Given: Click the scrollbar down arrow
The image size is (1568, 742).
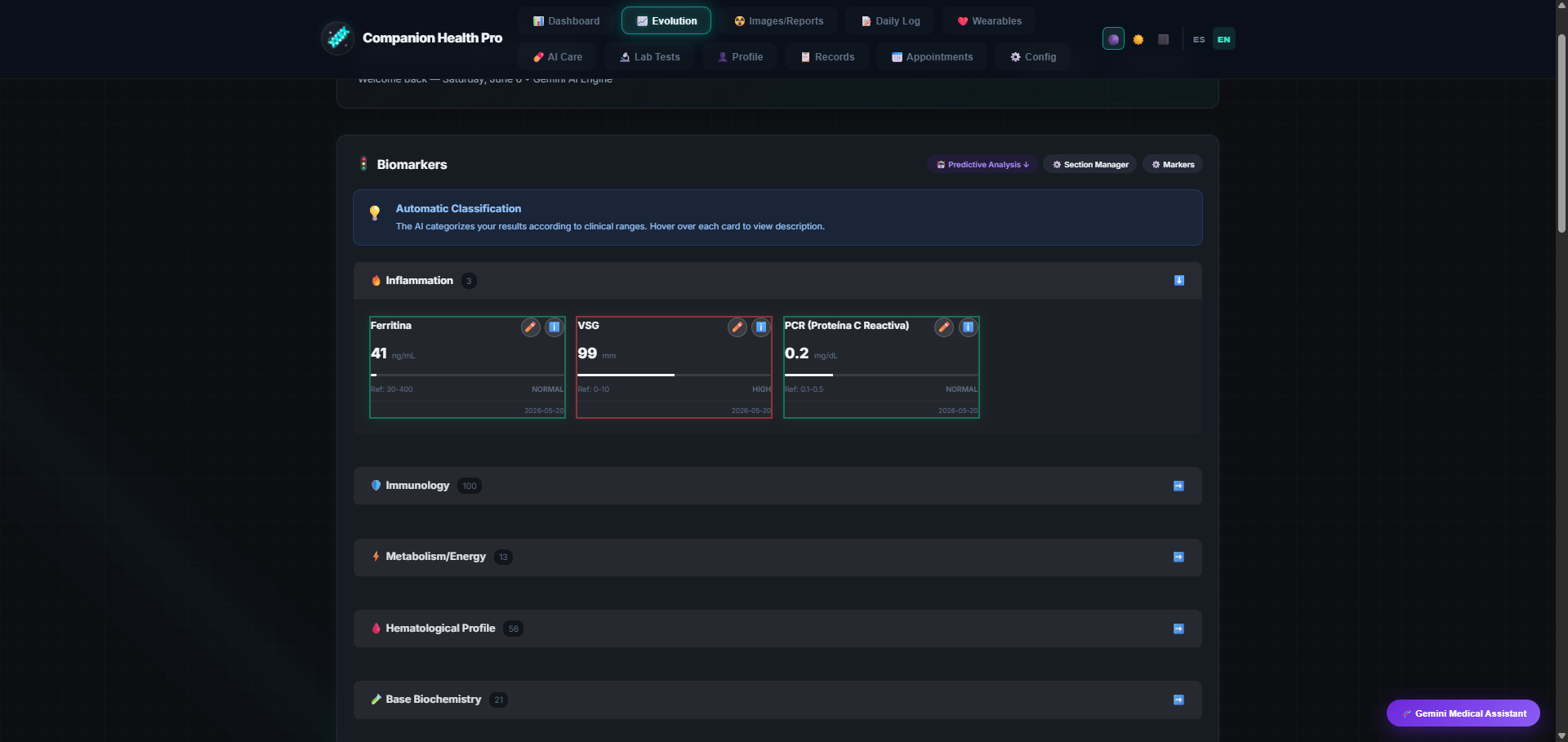Looking at the screenshot, I should click(1561, 735).
